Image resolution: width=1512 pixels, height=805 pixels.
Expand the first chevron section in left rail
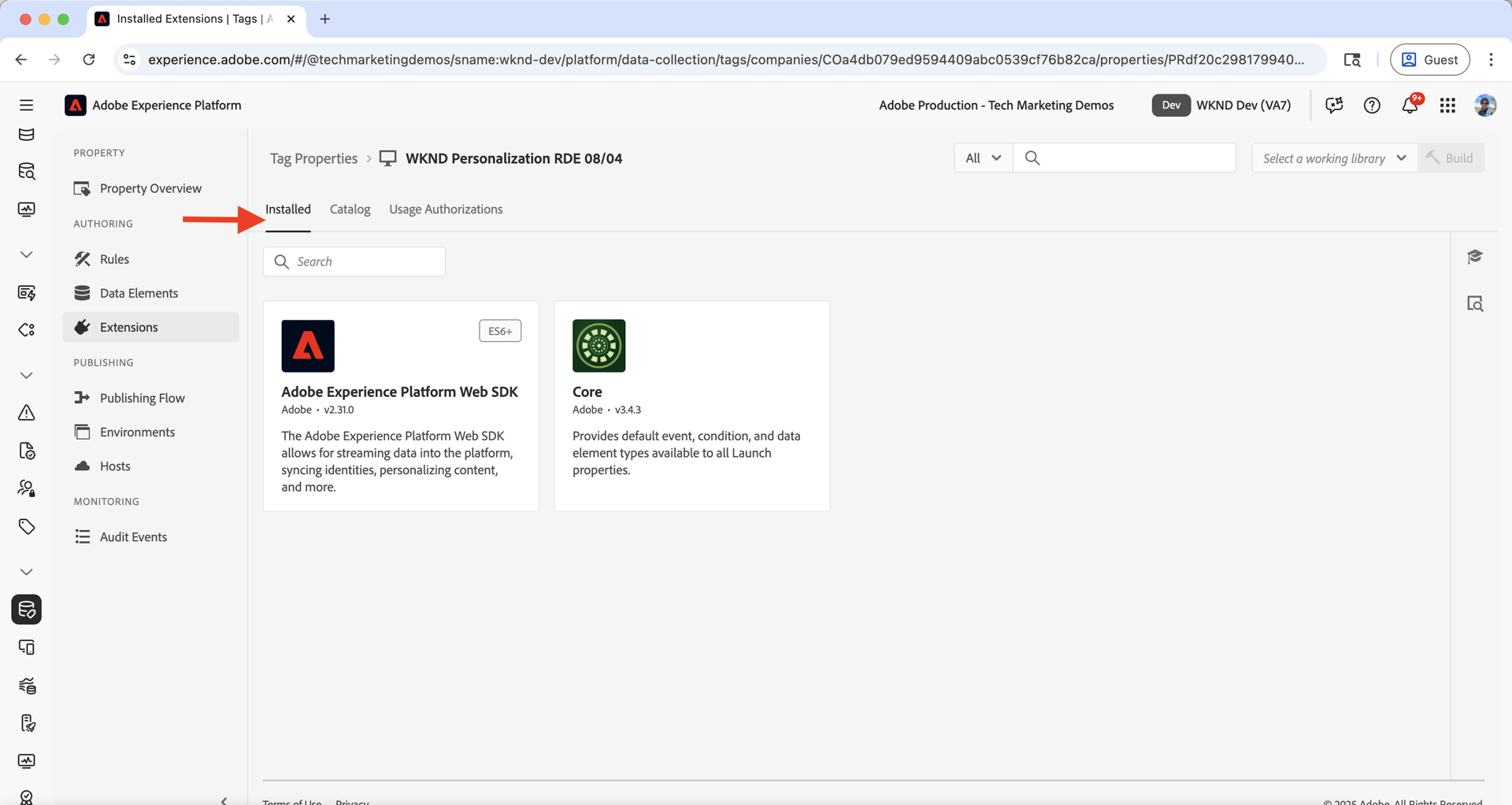tap(26, 254)
